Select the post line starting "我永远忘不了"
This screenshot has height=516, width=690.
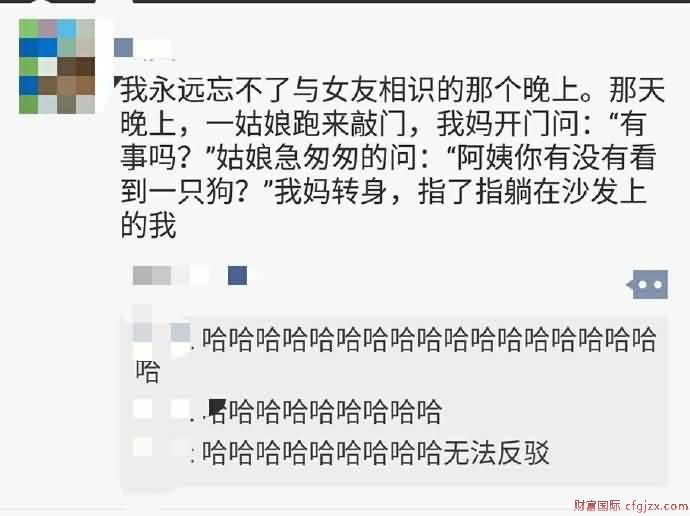pyautogui.click(x=393, y=89)
